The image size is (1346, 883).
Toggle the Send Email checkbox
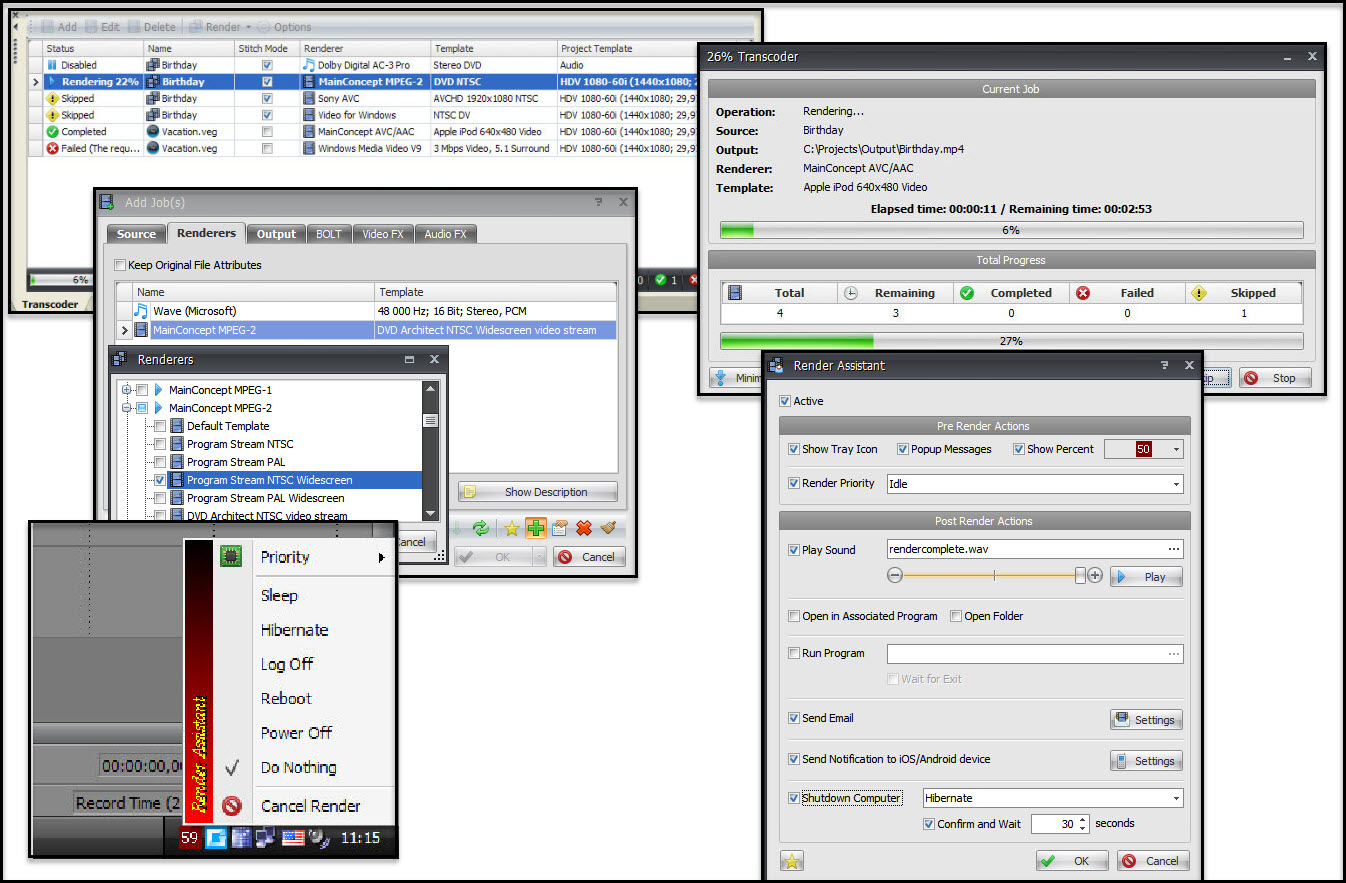pyautogui.click(x=794, y=718)
